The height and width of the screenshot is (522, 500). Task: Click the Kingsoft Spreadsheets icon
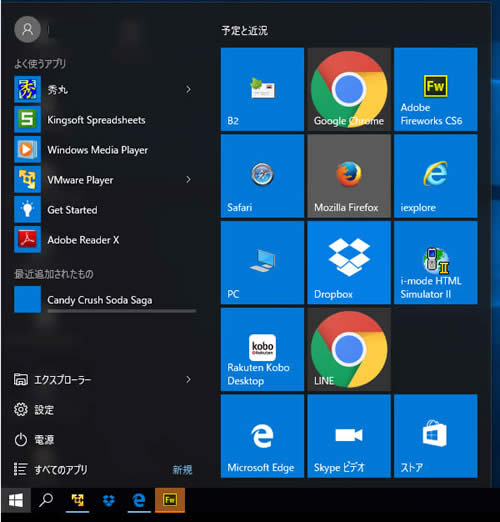click(27, 119)
